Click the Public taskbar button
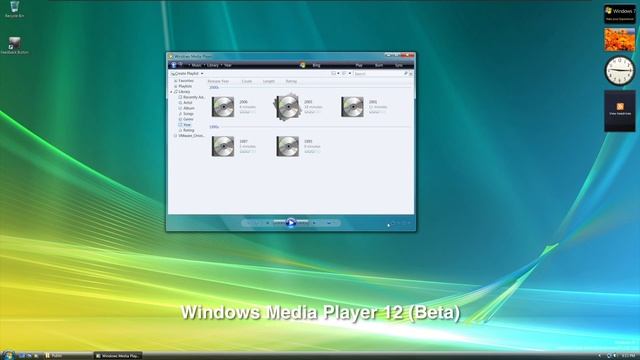Viewport: 640px width, 360px height. tap(68, 356)
